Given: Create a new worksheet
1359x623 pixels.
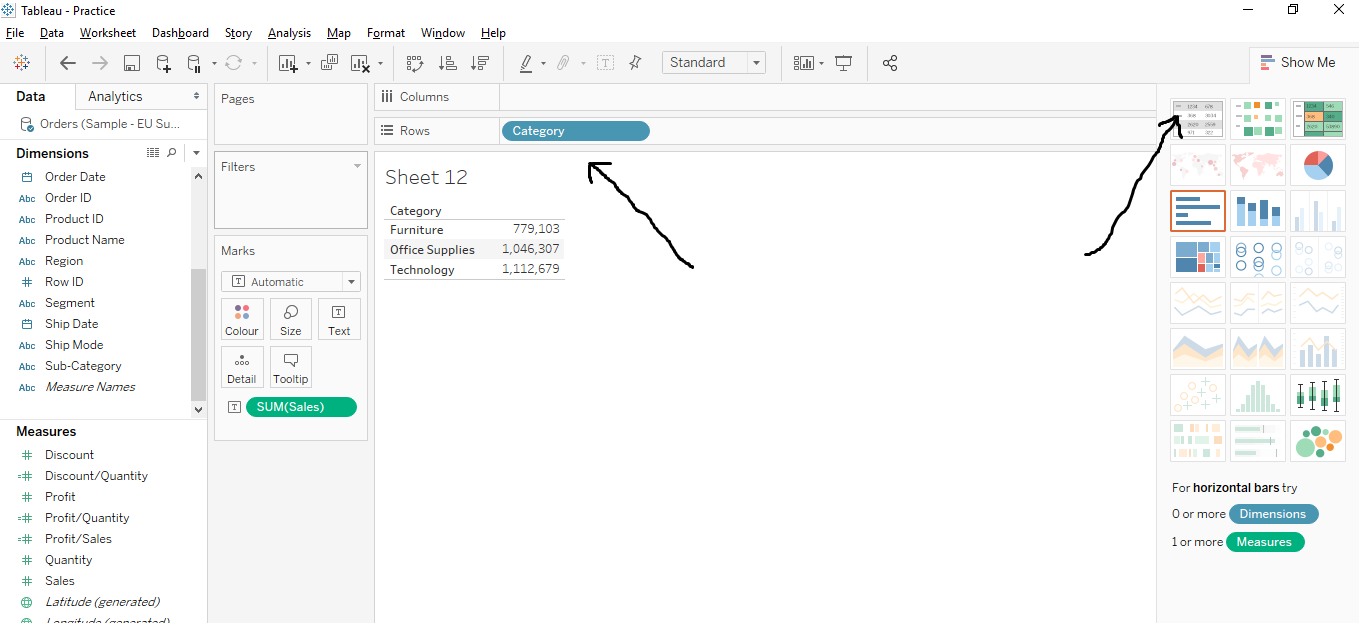Looking at the screenshot, I should coord(288,63).
